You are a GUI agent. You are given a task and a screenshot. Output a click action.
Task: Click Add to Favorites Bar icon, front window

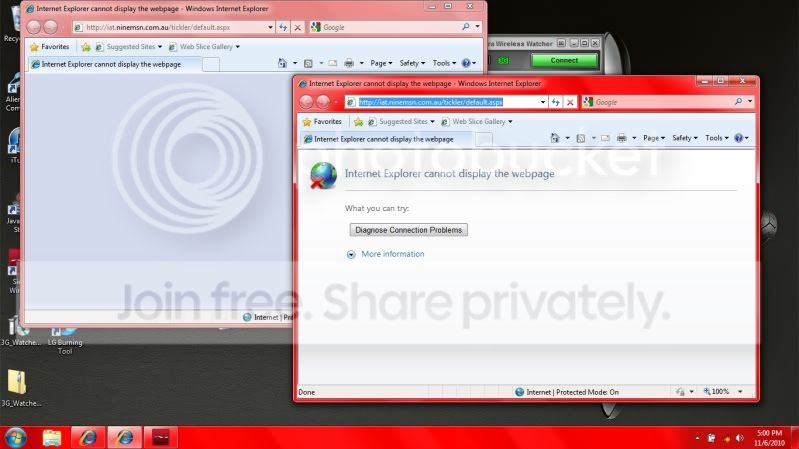pyautogui.click(x=358, y=122)
